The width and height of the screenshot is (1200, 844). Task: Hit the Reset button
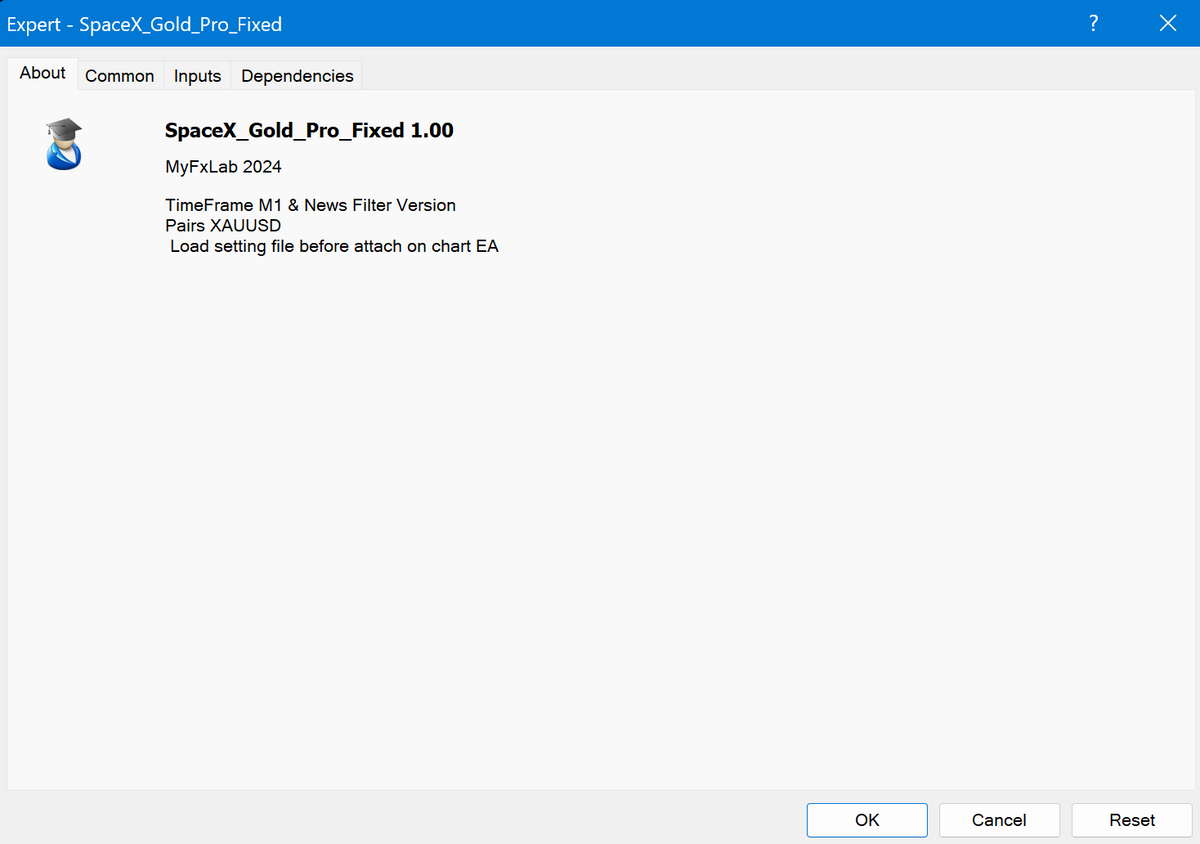[1132, 820]
